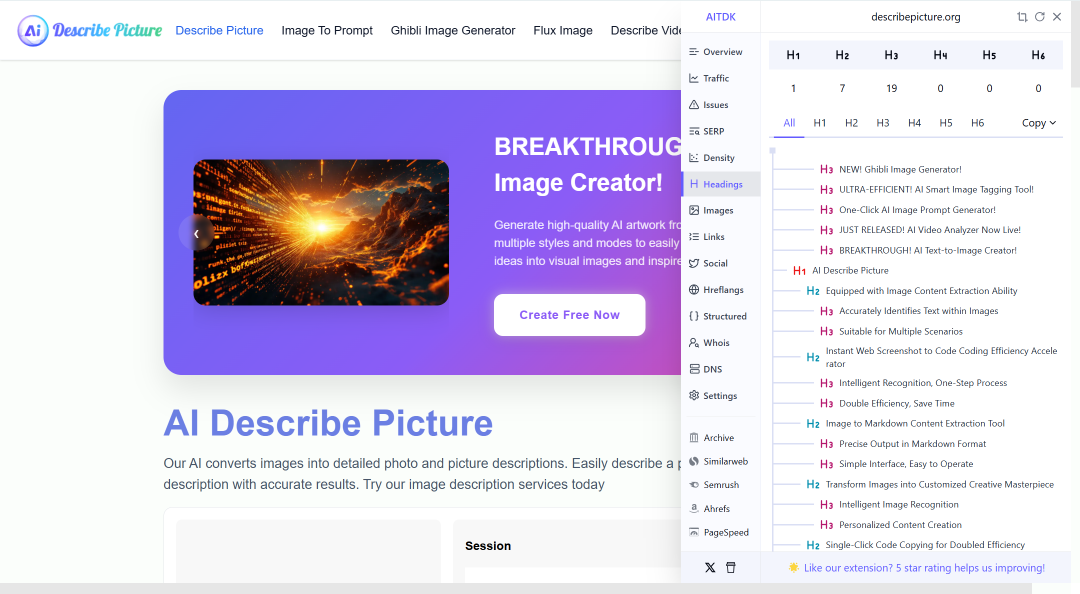
Task: Show all headings with the All tab
Action: click(x=789, y=123)
